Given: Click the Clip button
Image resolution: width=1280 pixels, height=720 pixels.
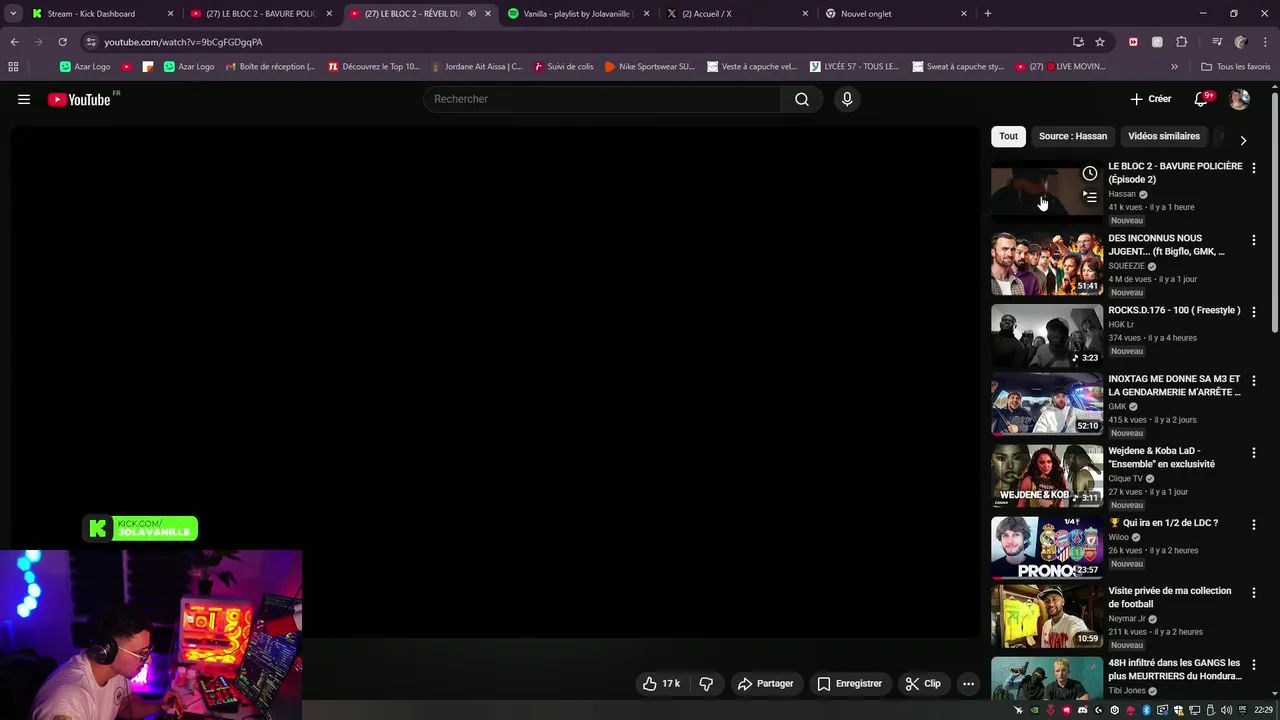Looking at the screenshot, I should point(923,684).
